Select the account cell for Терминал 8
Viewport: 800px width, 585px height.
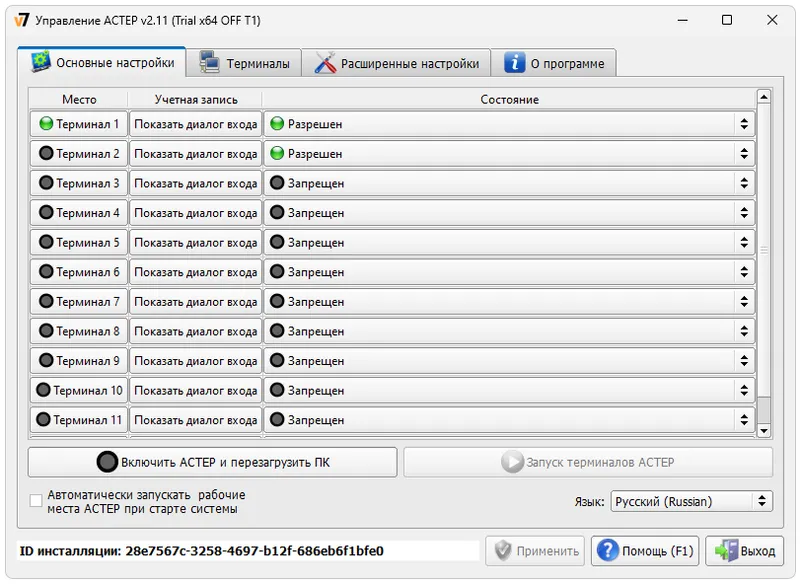point(195,330)
